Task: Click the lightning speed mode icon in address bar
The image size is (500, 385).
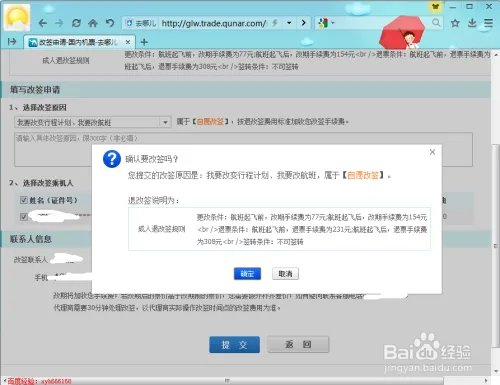Action: tap(275, 23)
